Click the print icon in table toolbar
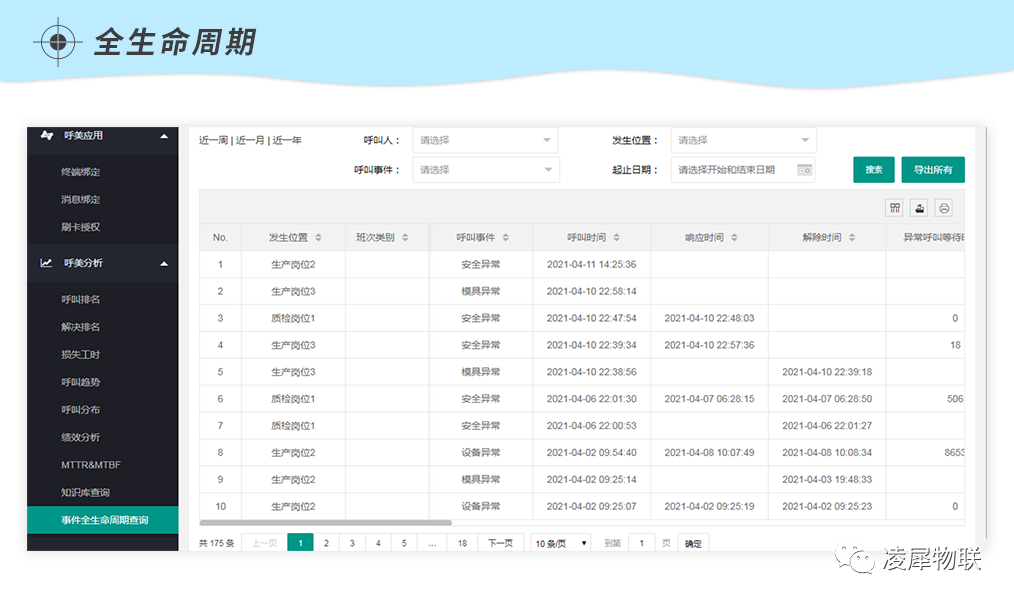1014x603 pixels. pyautogui.click(x=943, y=208)
